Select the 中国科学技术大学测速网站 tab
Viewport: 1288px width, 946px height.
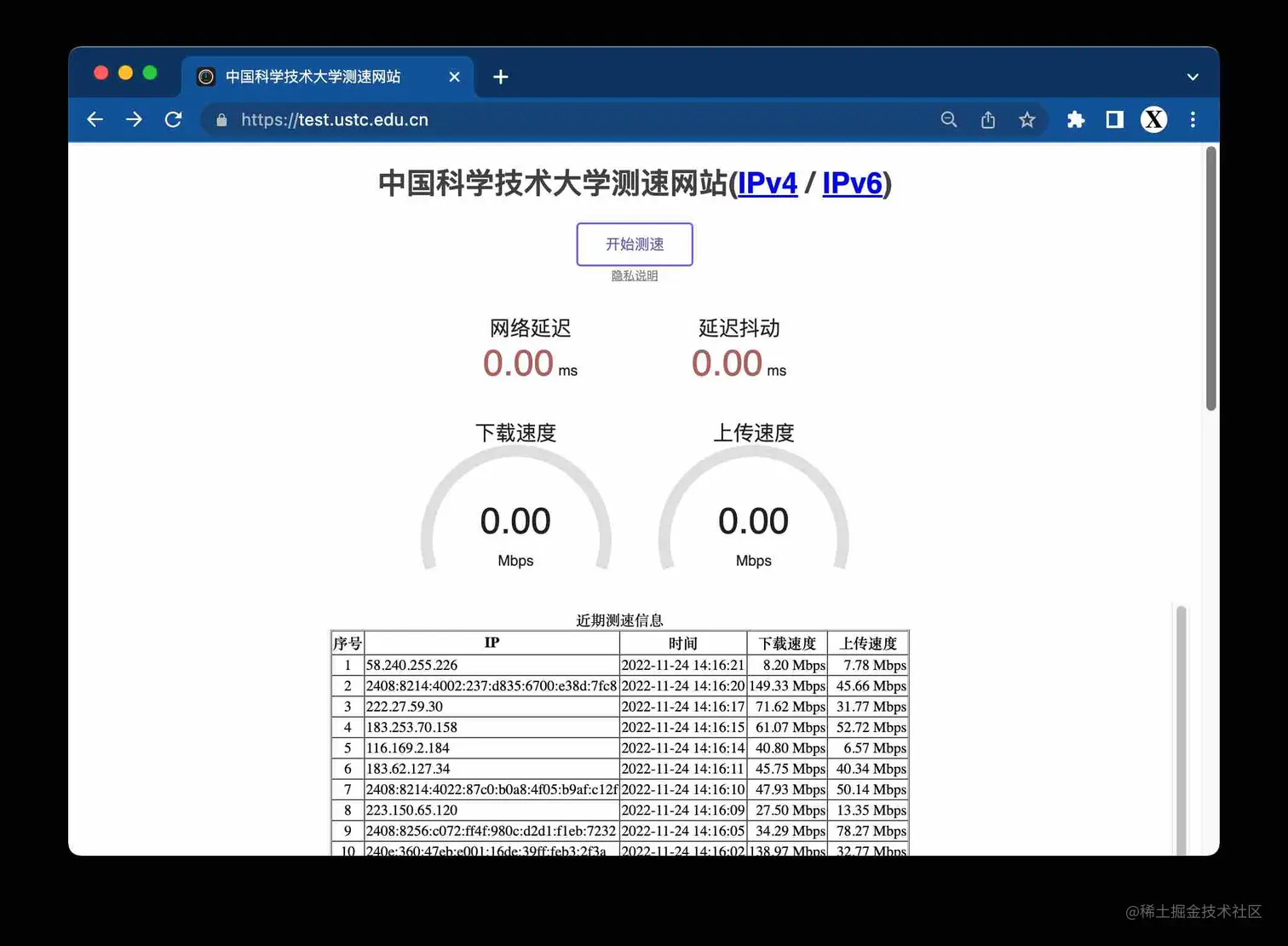[x=311, y=77]
